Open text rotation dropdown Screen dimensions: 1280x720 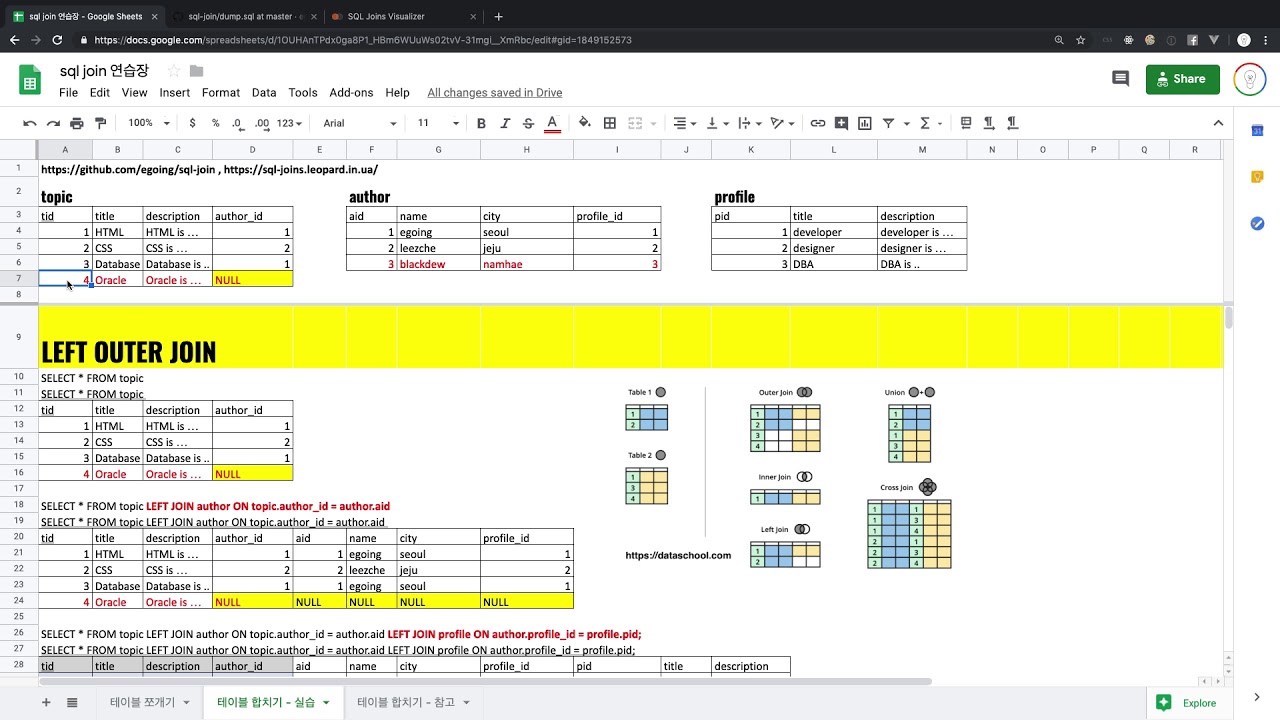point(782,123)
